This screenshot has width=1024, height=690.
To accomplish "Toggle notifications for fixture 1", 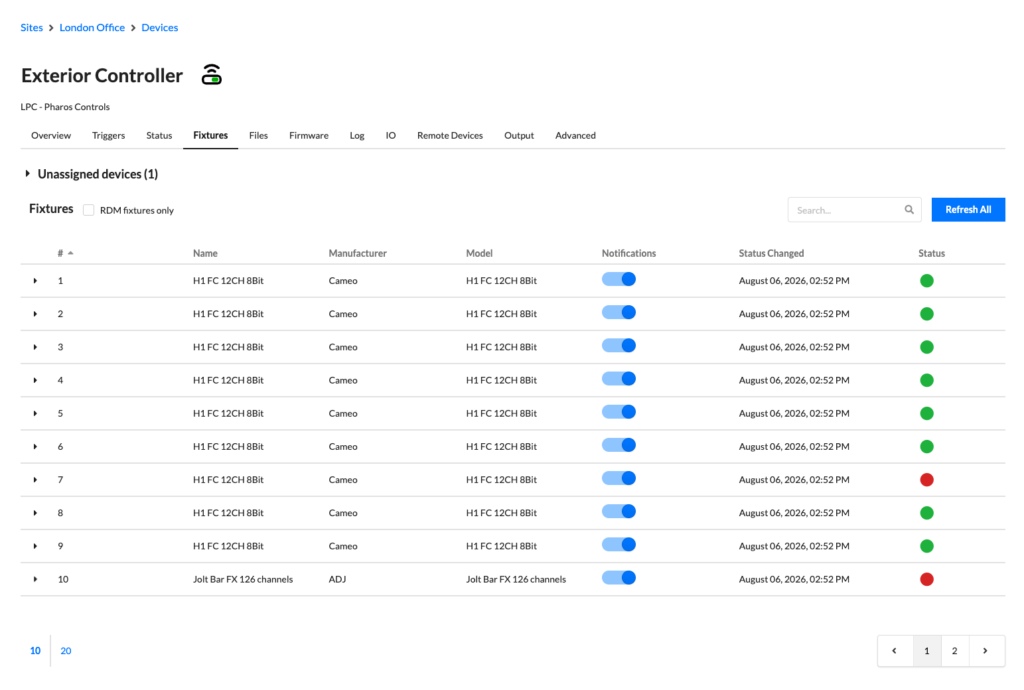I will click(x=618, y=279).
